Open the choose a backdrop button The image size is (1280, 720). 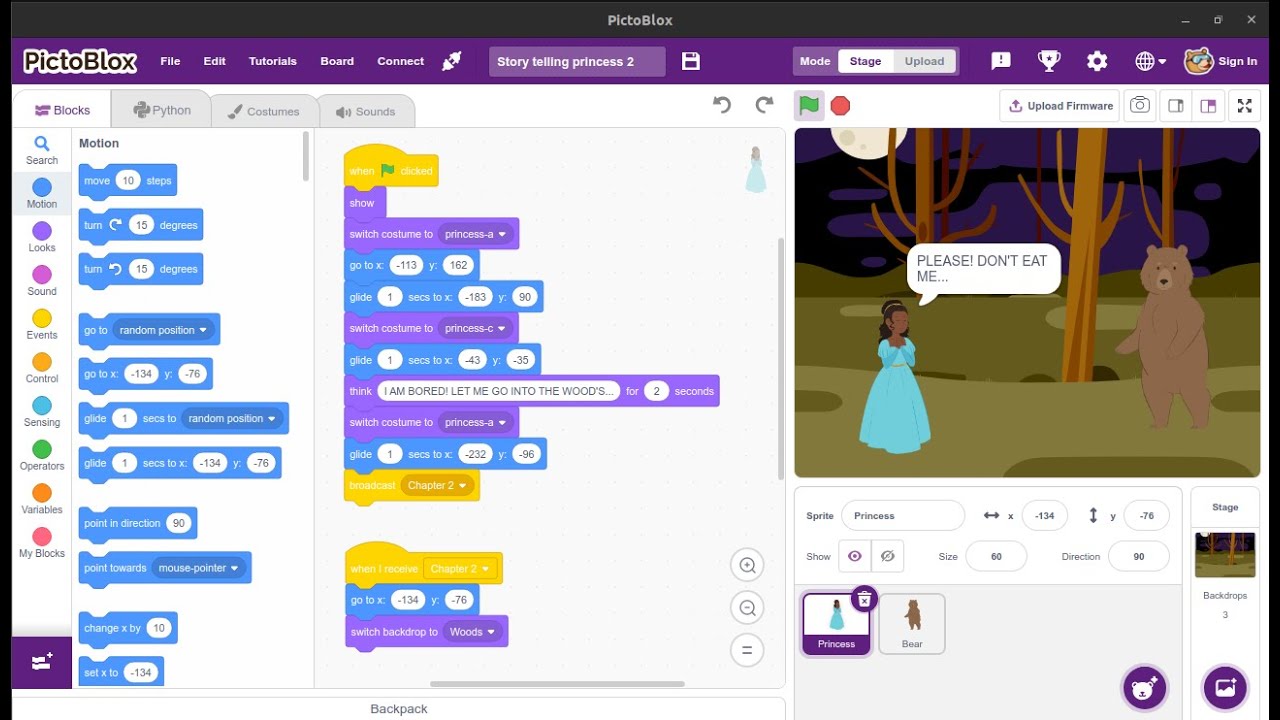tap(1225, 687)
